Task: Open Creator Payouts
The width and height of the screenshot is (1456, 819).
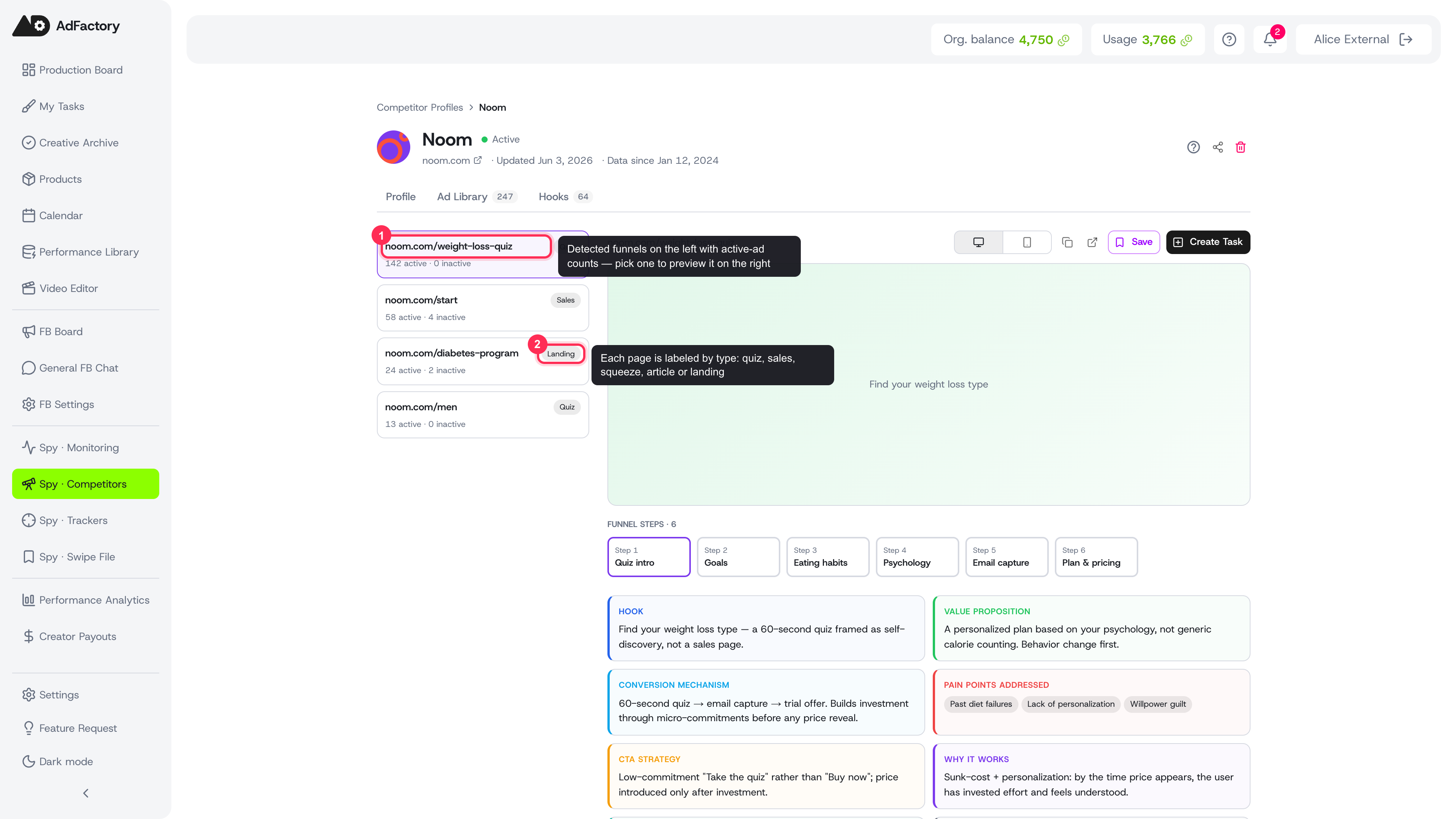Action: 85,637
